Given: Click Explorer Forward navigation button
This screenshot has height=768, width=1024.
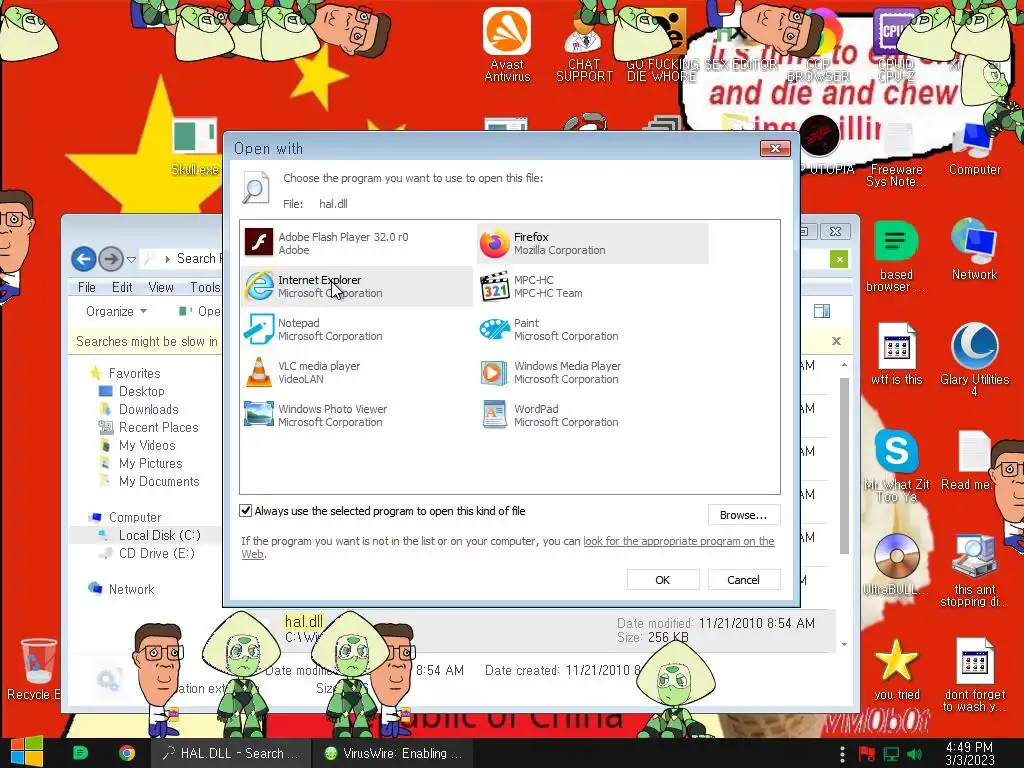Looking at the screenshot, I should pos(111,259).
